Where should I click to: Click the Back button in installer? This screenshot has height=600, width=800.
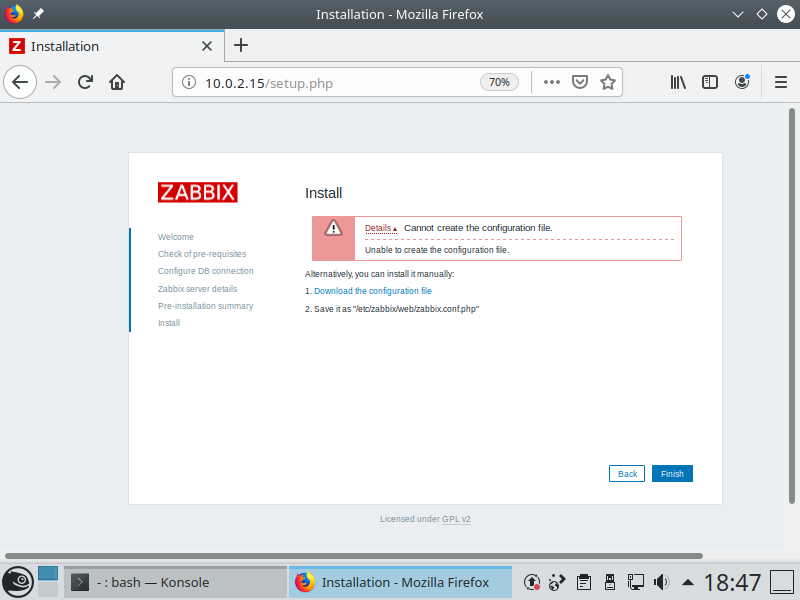coord(627,473)
